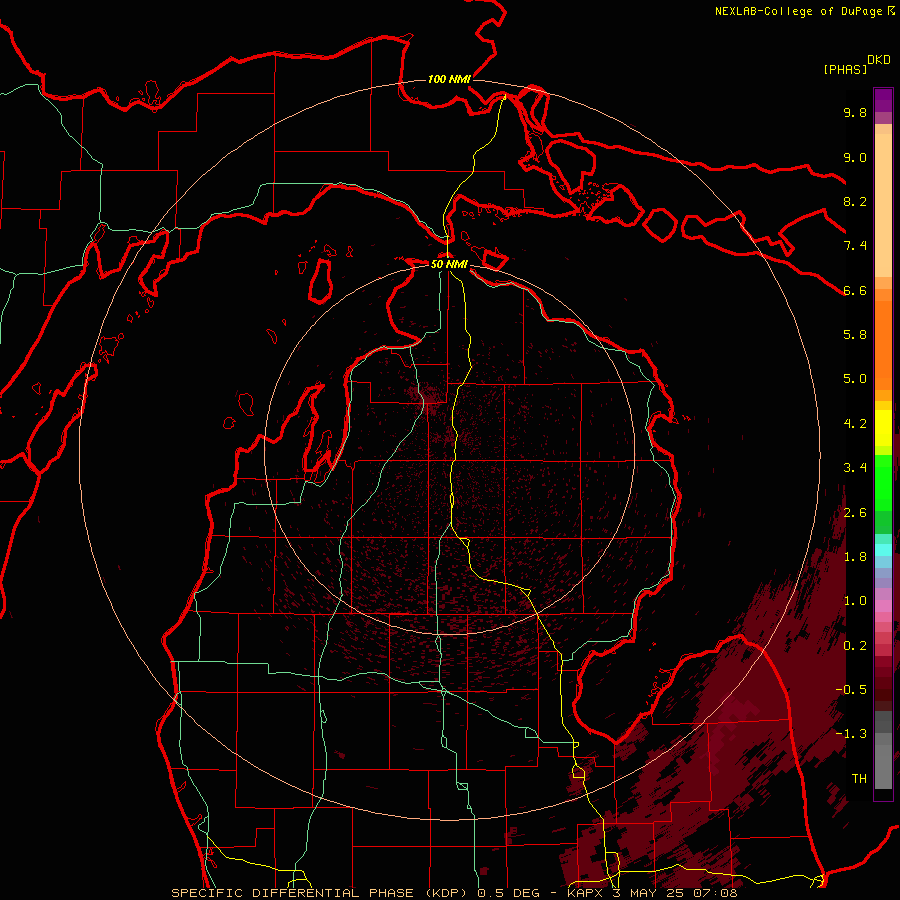Screen dimensions: 900x900
Task: Click the 1.8 value on color scale
Action: click(x=855, y=557)
